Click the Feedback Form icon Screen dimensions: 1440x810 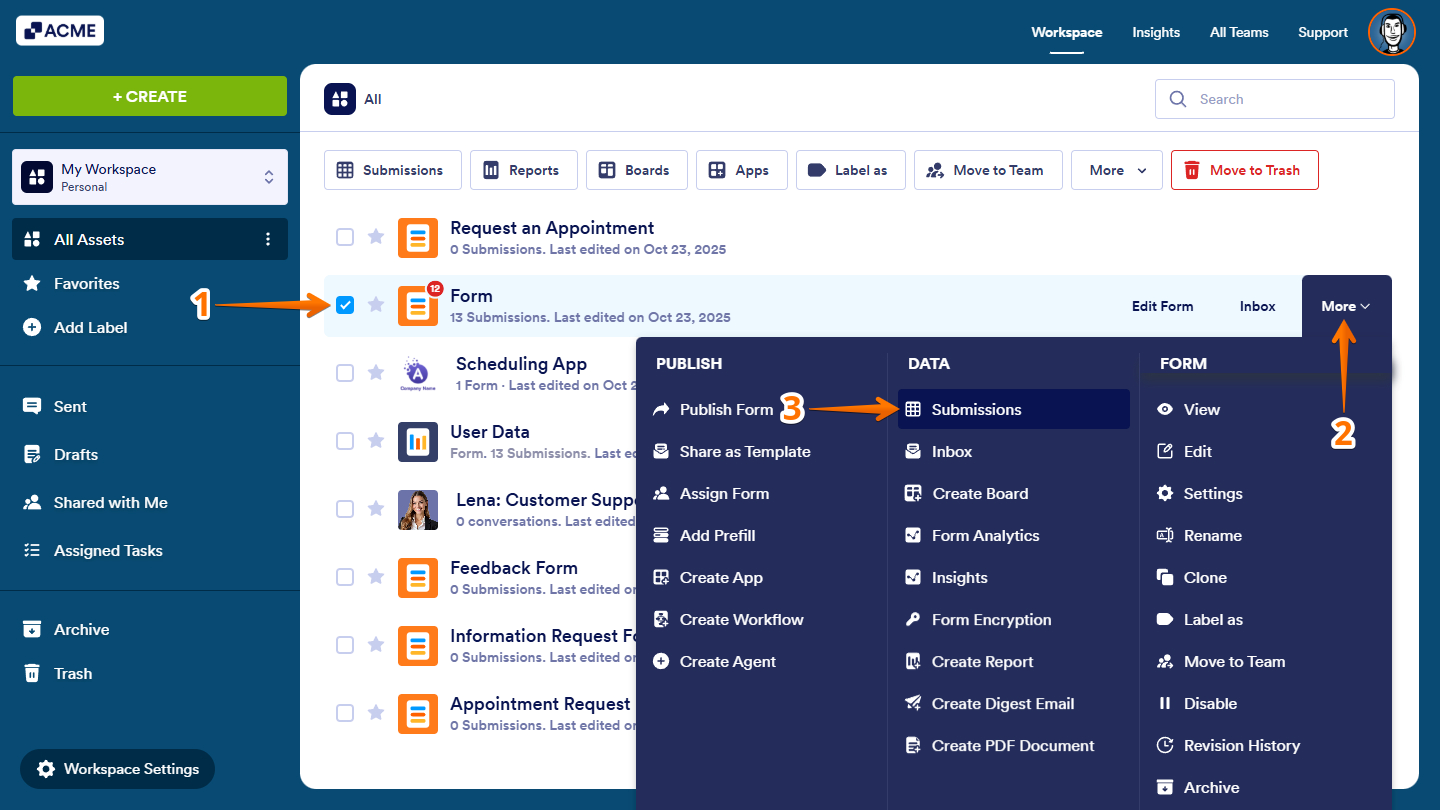pyautogui.click(x=418, y=578)
